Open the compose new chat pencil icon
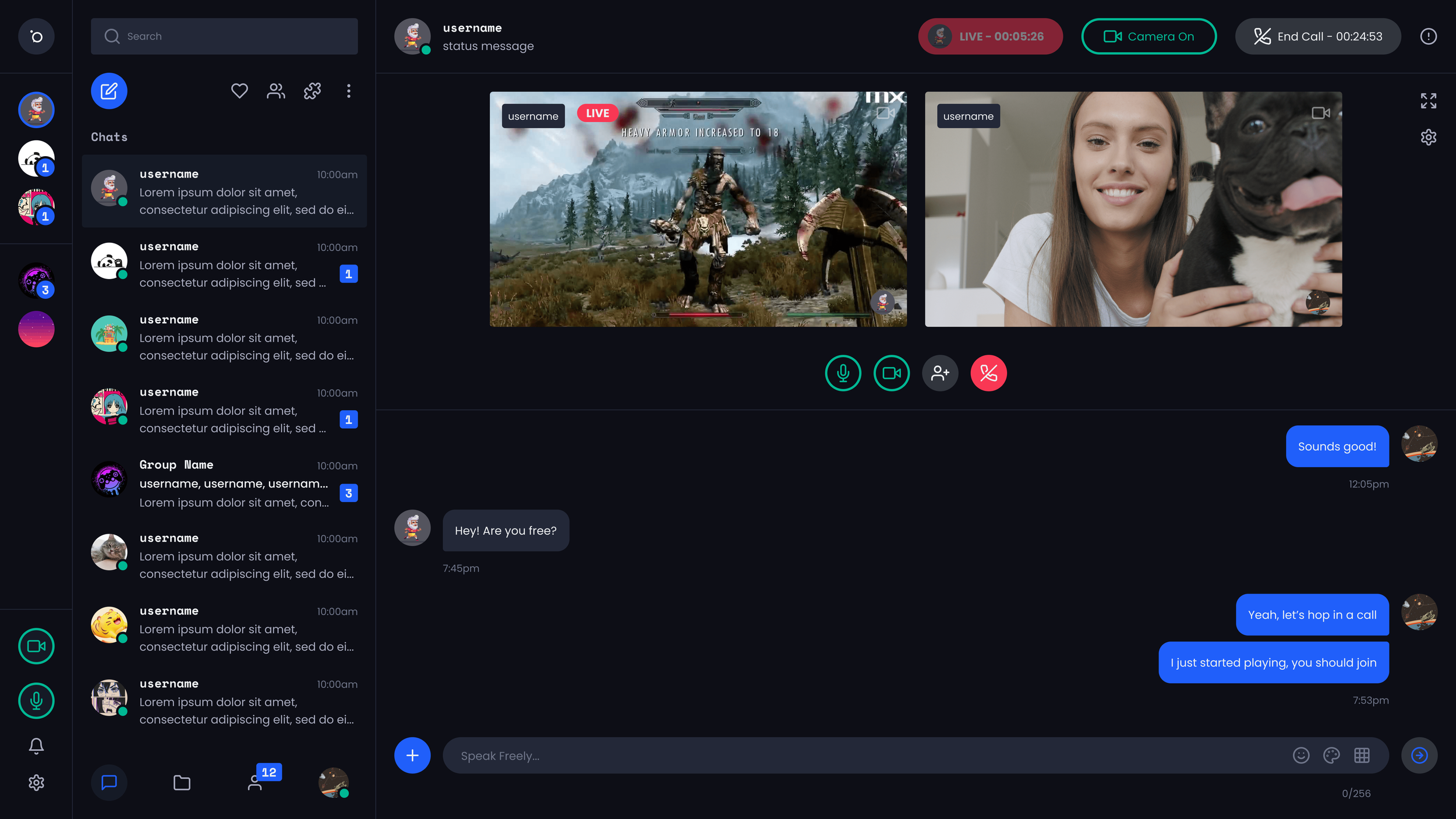This screenshot has width=1456, height=819. coord(108,91)
